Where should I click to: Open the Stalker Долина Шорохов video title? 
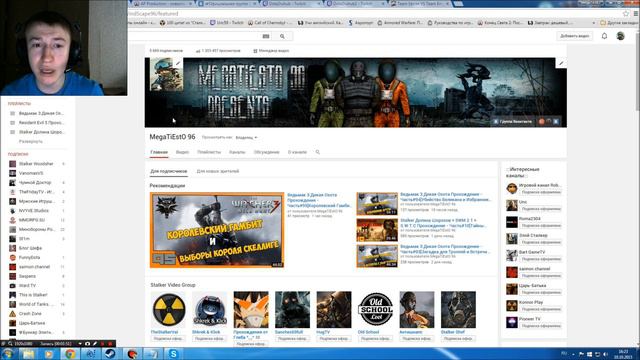click(443, 223)
